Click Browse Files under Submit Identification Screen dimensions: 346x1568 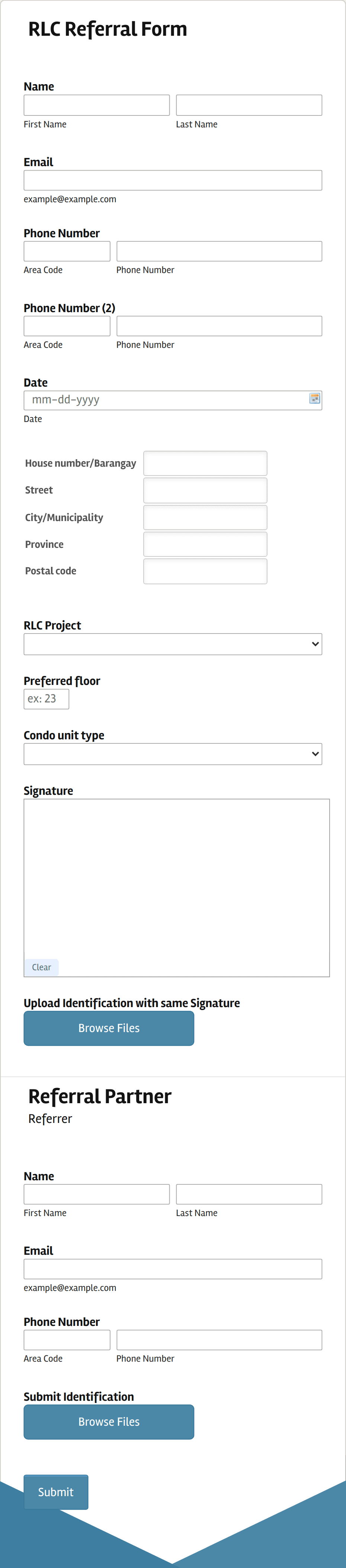coord(109,1421)
